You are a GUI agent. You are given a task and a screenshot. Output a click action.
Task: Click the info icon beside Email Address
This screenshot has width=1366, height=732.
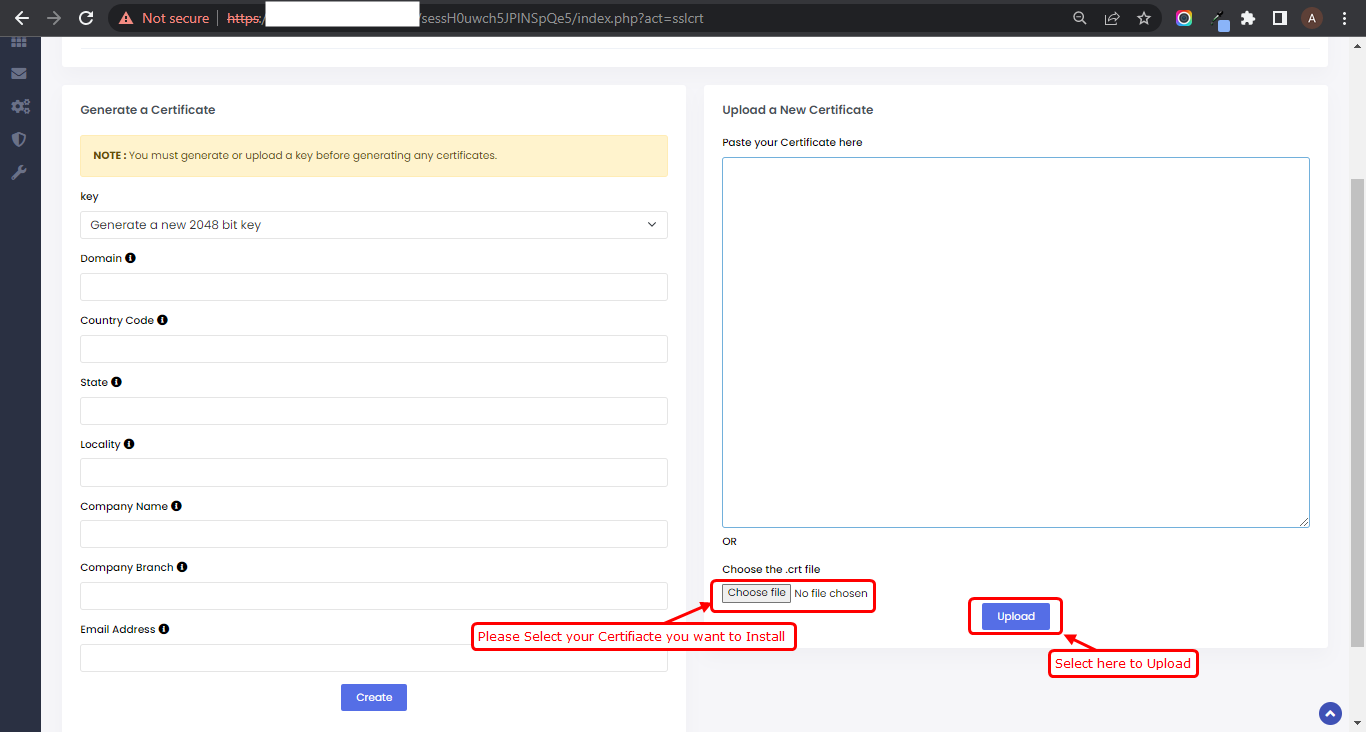[164, 629]
